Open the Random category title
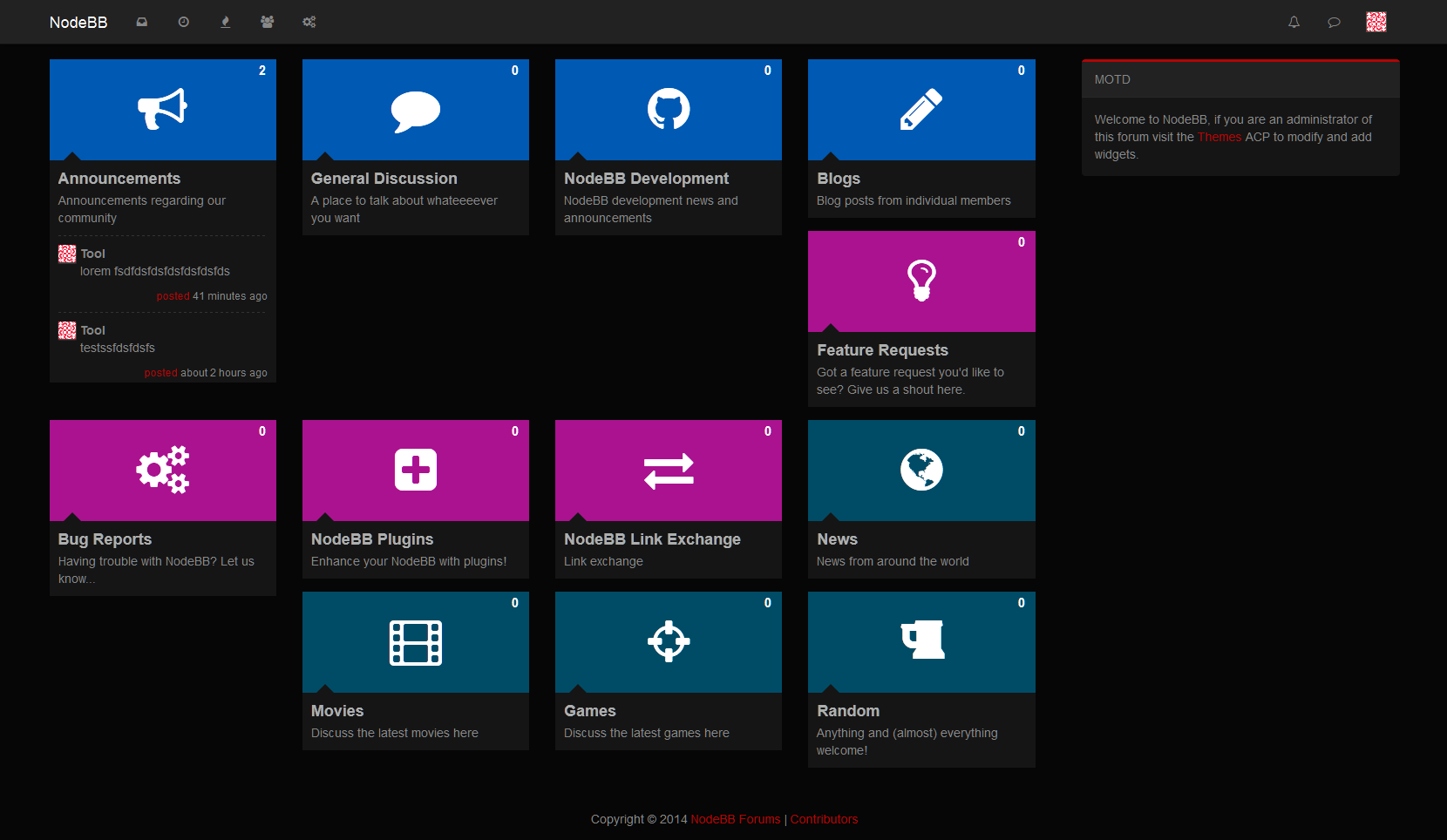 848,711
